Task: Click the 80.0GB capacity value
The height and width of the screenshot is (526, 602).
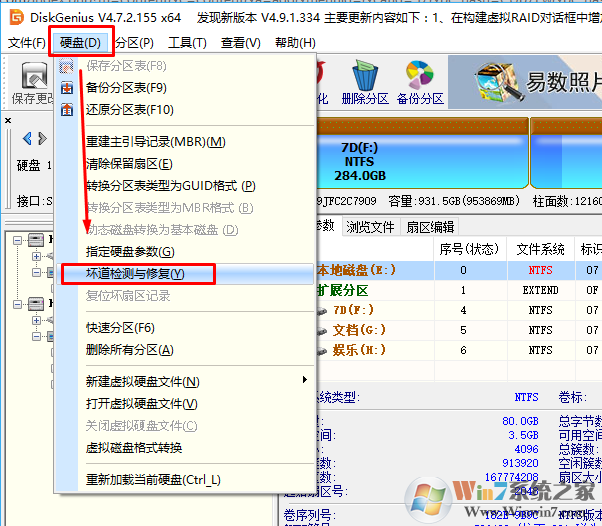Action: click(x=520, y=421)
